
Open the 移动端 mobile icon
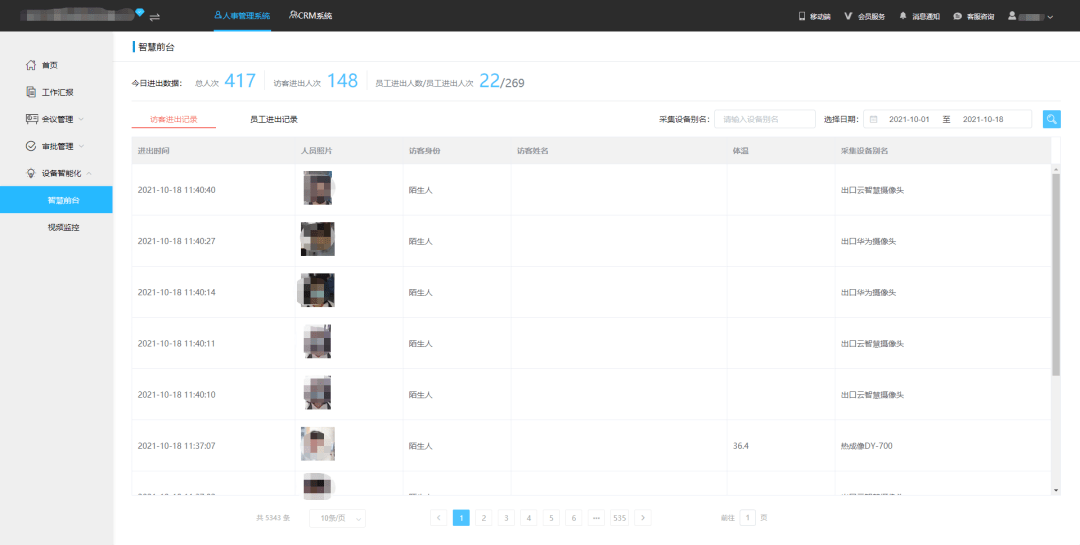(814, 16)
